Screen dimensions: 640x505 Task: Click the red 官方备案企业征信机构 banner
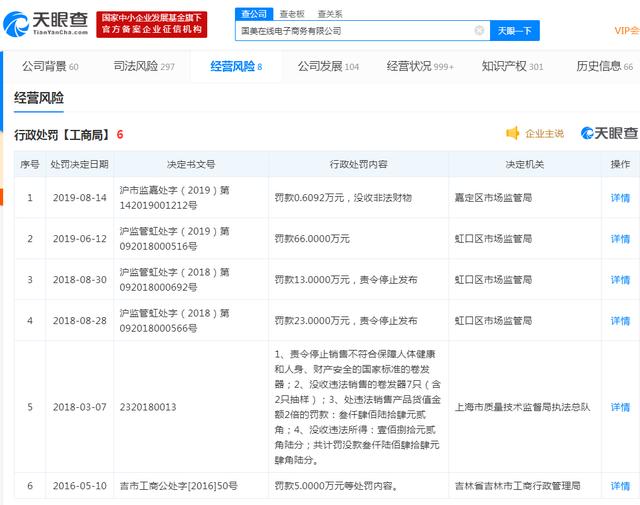[152, 24]
